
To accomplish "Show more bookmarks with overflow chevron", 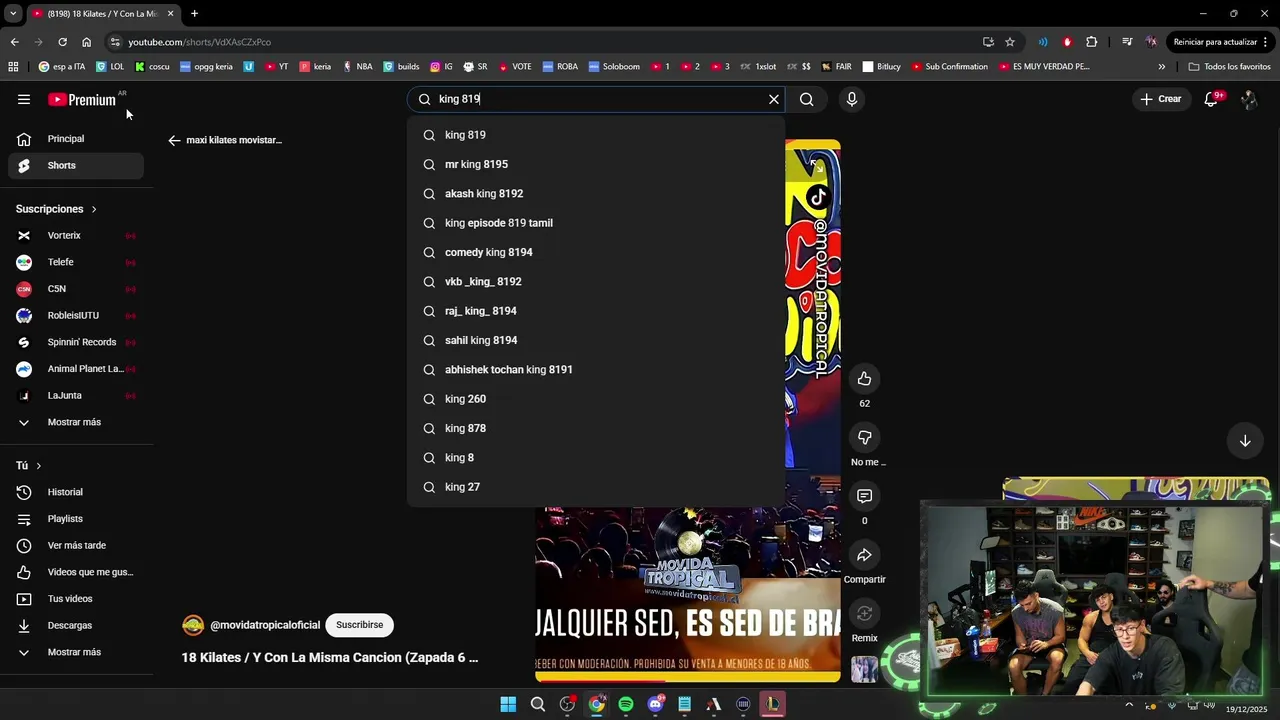I will pos(1161,67).
